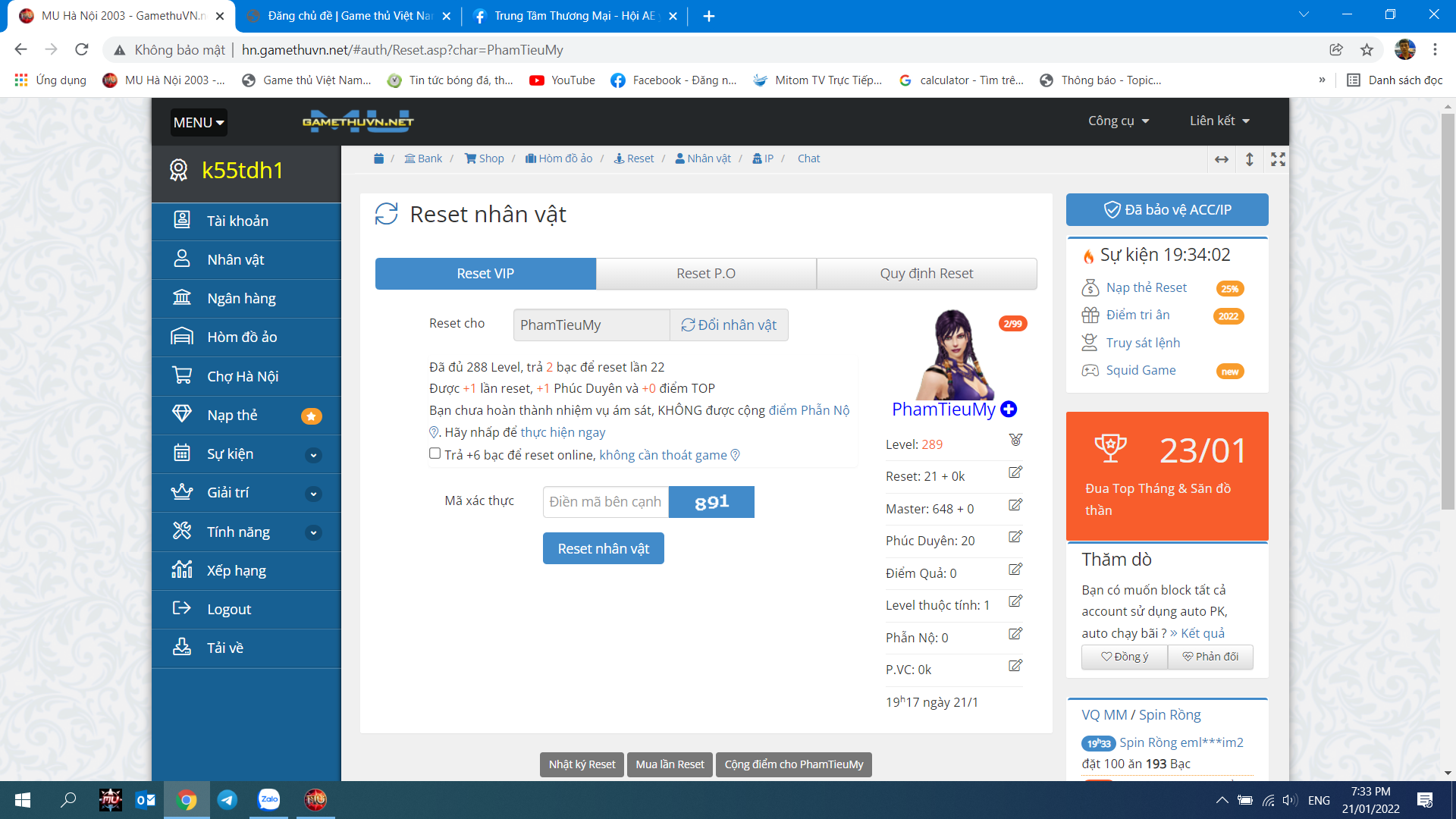Click the edit icon next to Level thuộc tính
This screenshot has width=1456, height=819.
[x=1015, y=601]
